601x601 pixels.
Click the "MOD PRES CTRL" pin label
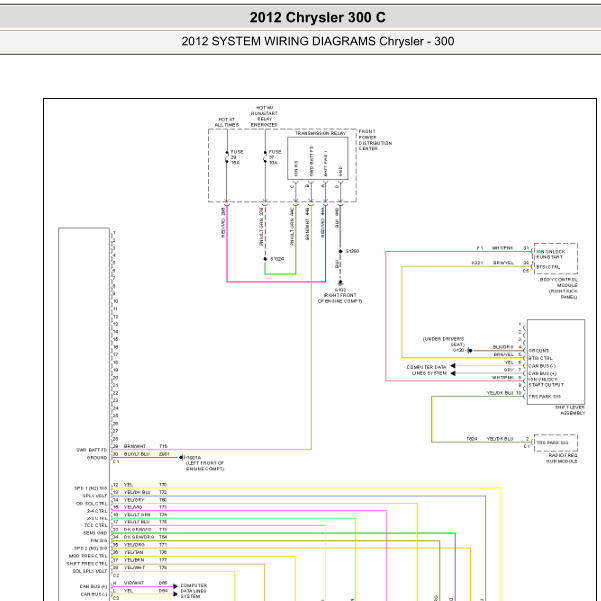pos(88,556)
